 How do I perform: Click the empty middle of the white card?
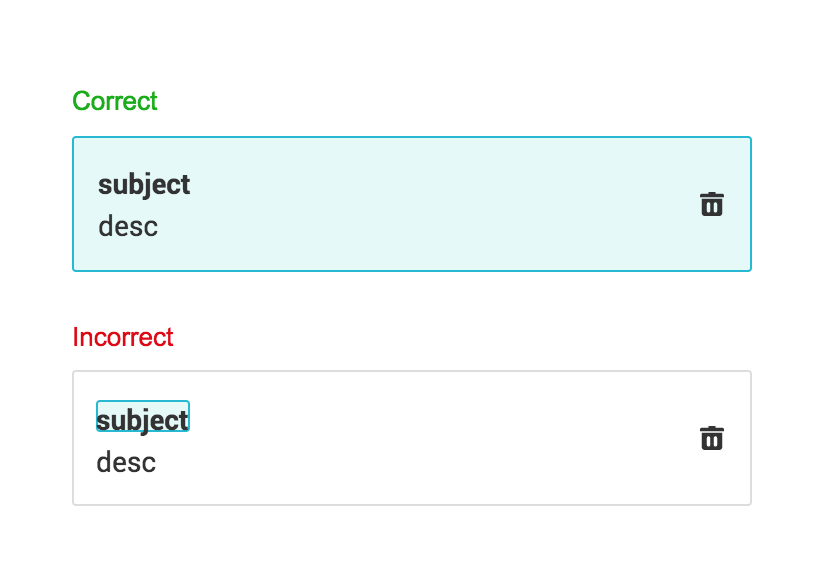click(420, 438)
